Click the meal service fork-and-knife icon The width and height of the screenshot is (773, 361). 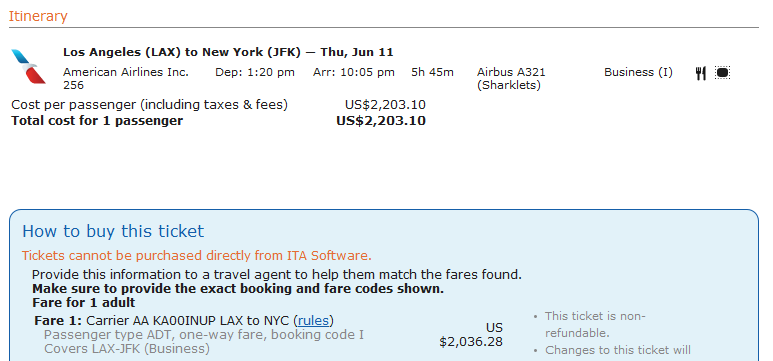point(701,73)
